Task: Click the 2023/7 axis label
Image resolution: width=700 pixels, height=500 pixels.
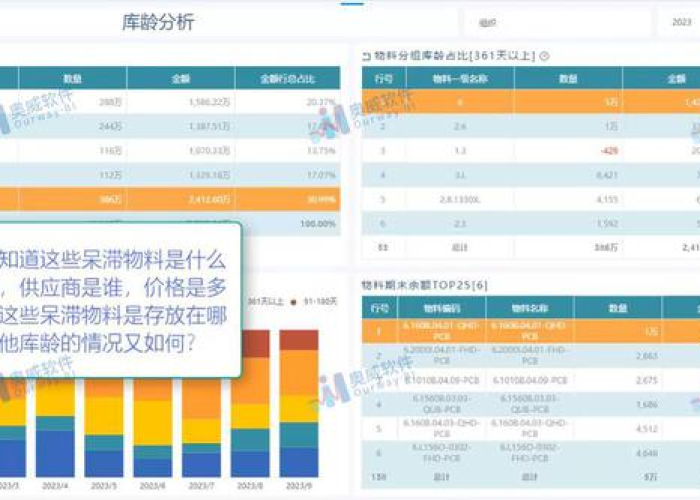Action: [x=201, y=485]
